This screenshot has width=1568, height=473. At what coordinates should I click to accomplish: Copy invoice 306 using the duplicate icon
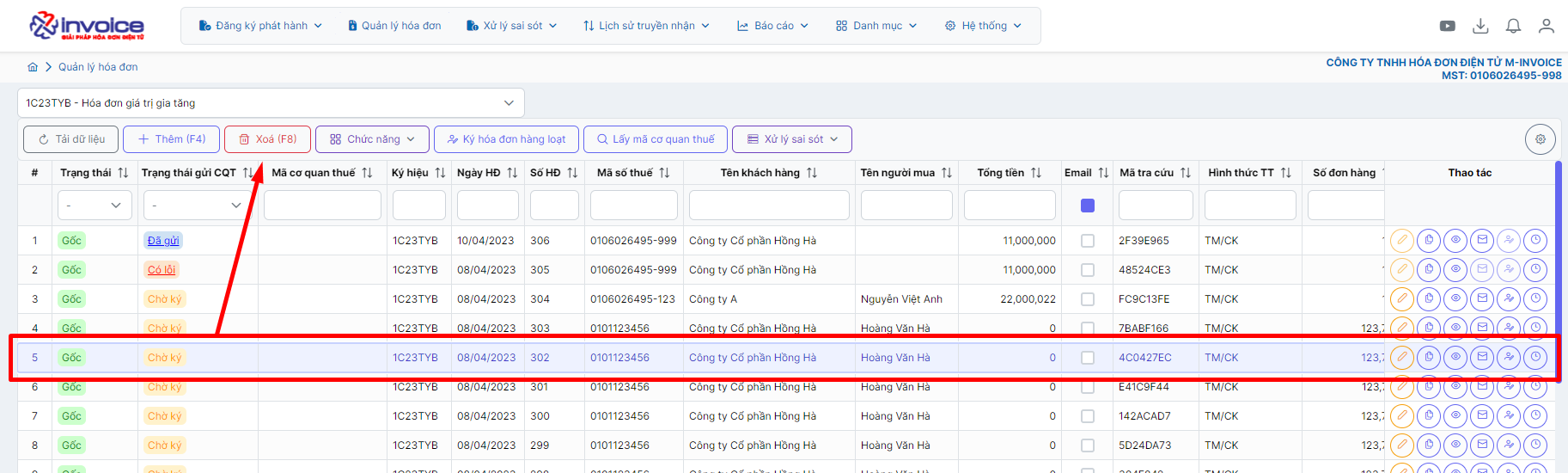click(1429, 241)
